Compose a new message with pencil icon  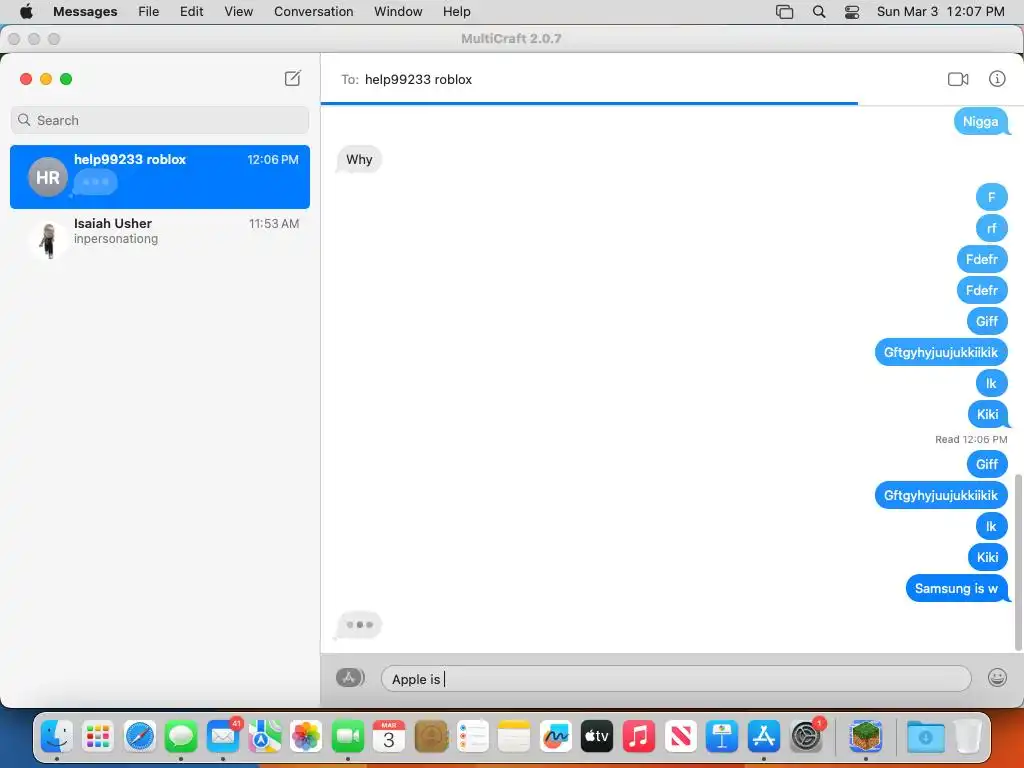293,78
